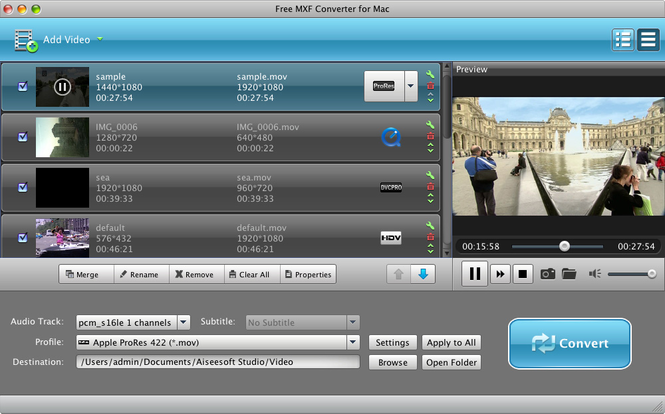
Task: Move the selected item down with the blue arrow
Action: click(423, 274)
